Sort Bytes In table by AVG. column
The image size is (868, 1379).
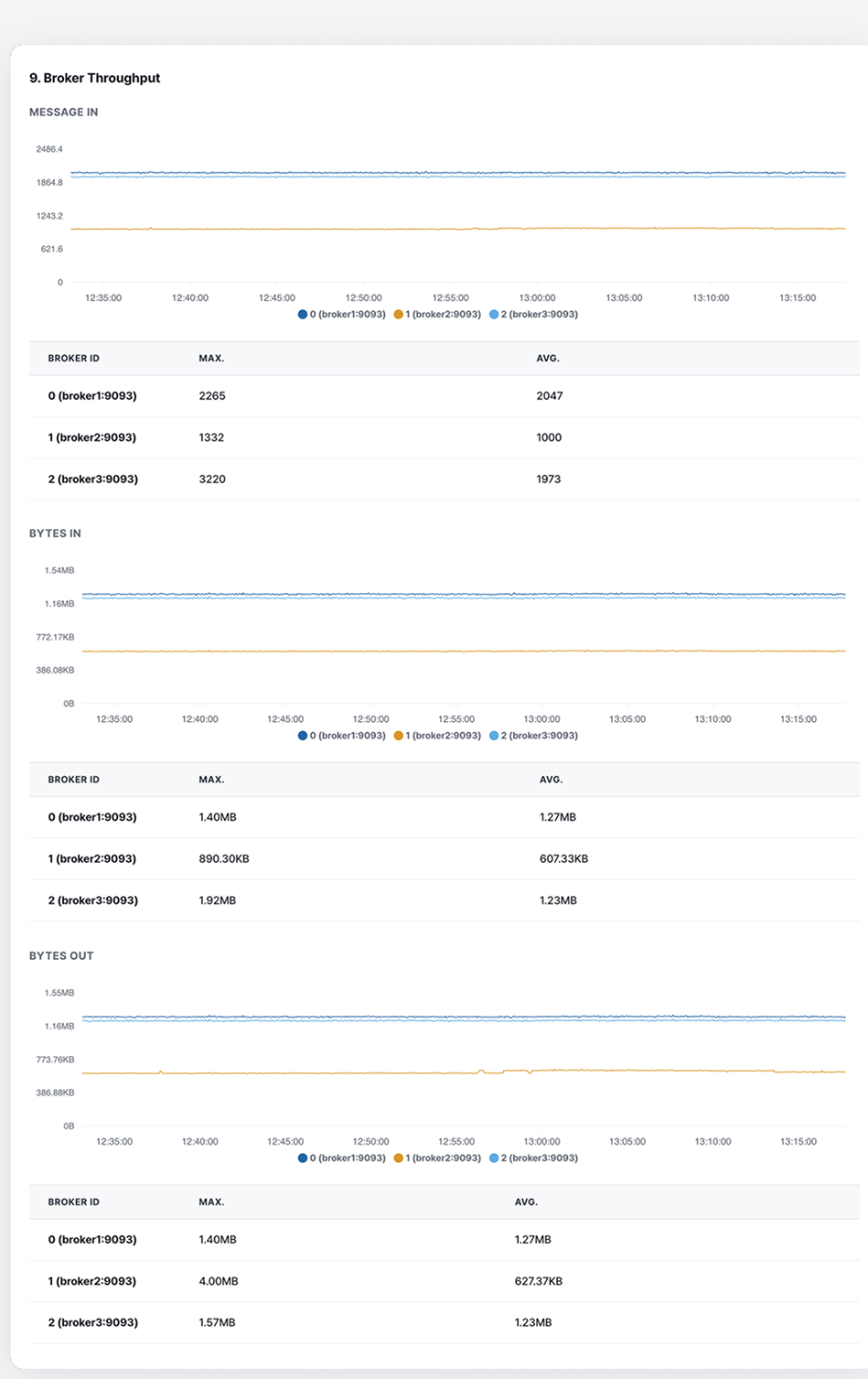tap(551, 780)
